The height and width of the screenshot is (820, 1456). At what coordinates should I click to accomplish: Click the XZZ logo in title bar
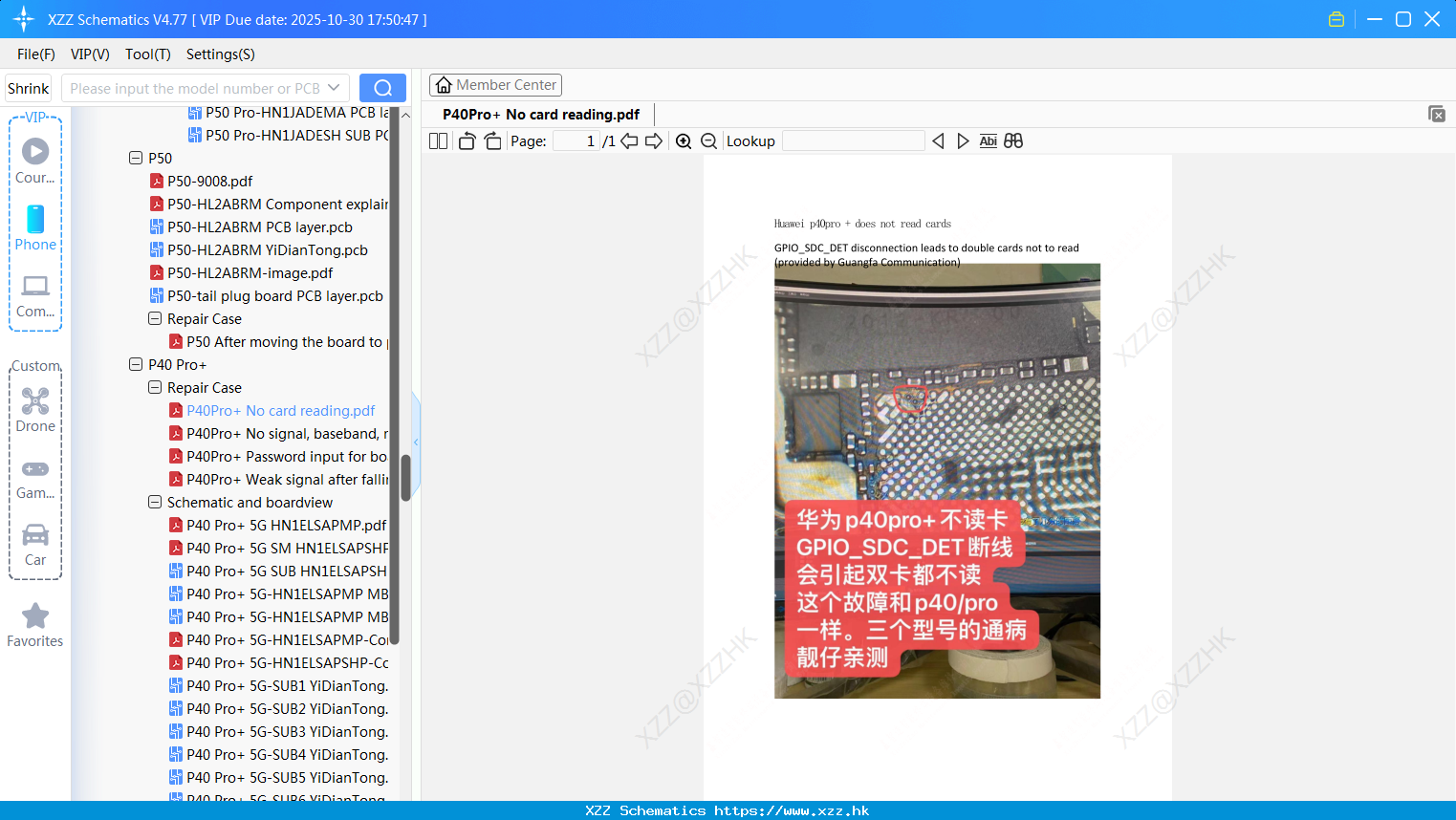(24, 19)
